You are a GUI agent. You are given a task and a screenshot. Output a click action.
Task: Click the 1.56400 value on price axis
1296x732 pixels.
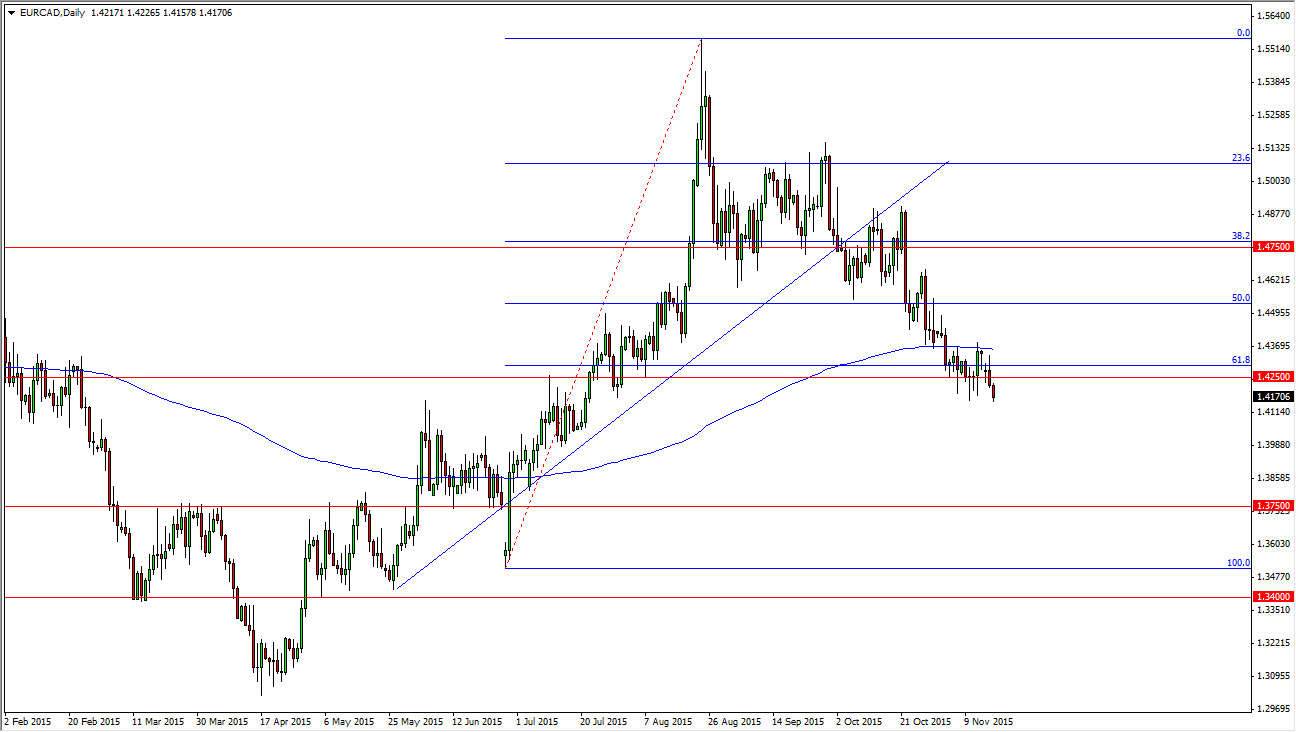point(1272,14)
